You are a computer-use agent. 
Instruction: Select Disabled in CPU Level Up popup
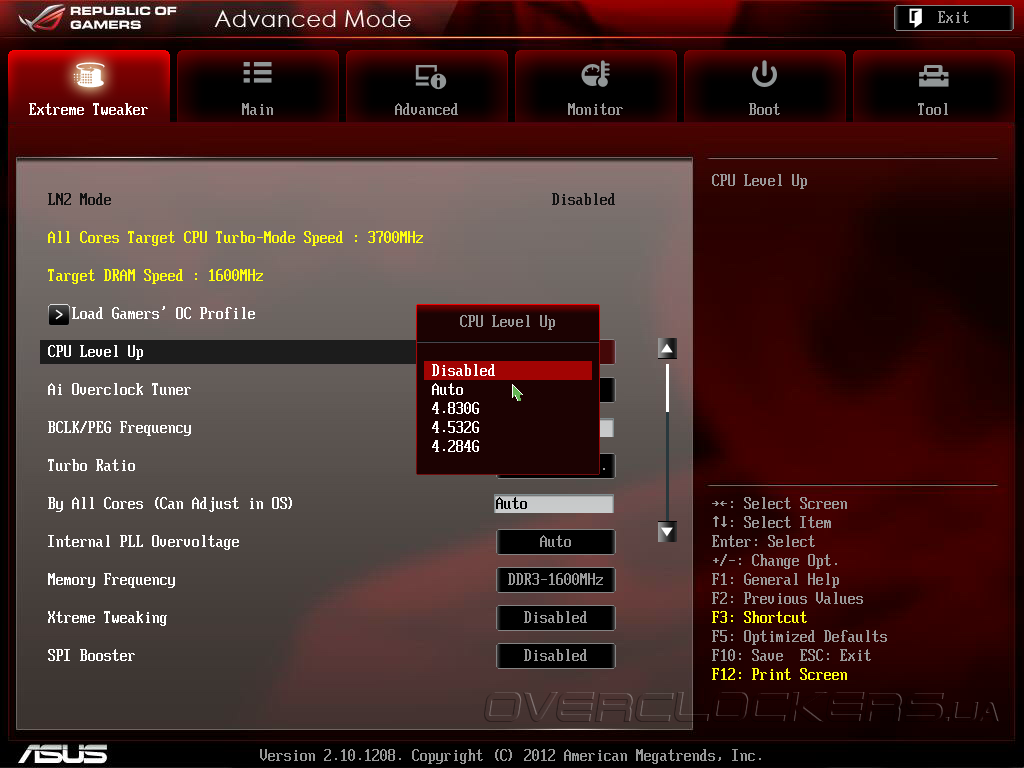pos(507,370)
